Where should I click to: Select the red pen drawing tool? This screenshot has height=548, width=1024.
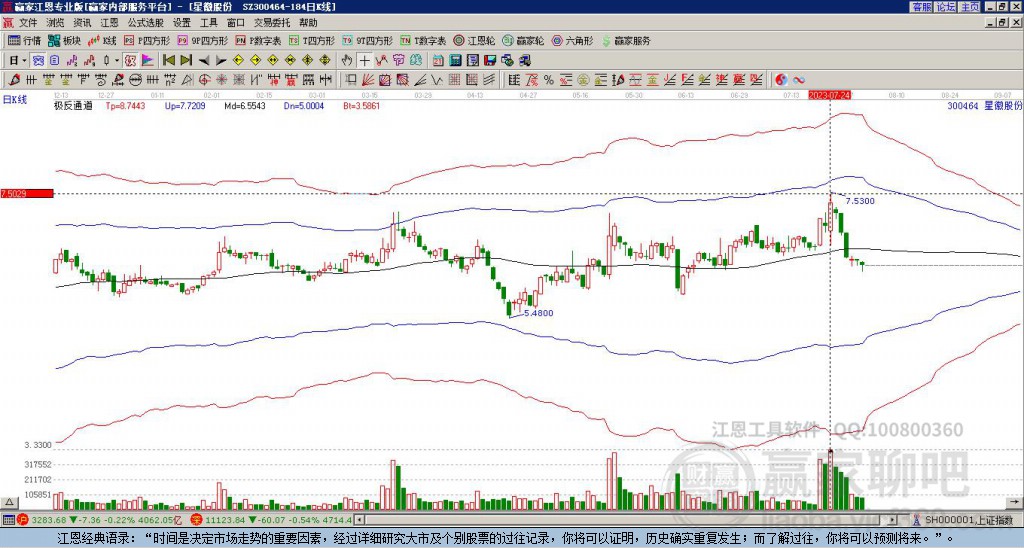[14, 80]
